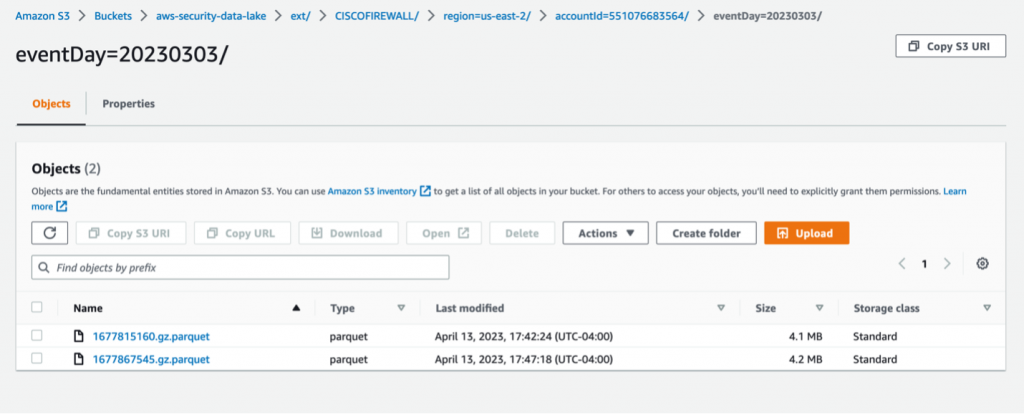This screenshot has height=415, width=1024.
Task: Select the checkbox for 1677815160.gz.parquet
Action: point(37,337)
